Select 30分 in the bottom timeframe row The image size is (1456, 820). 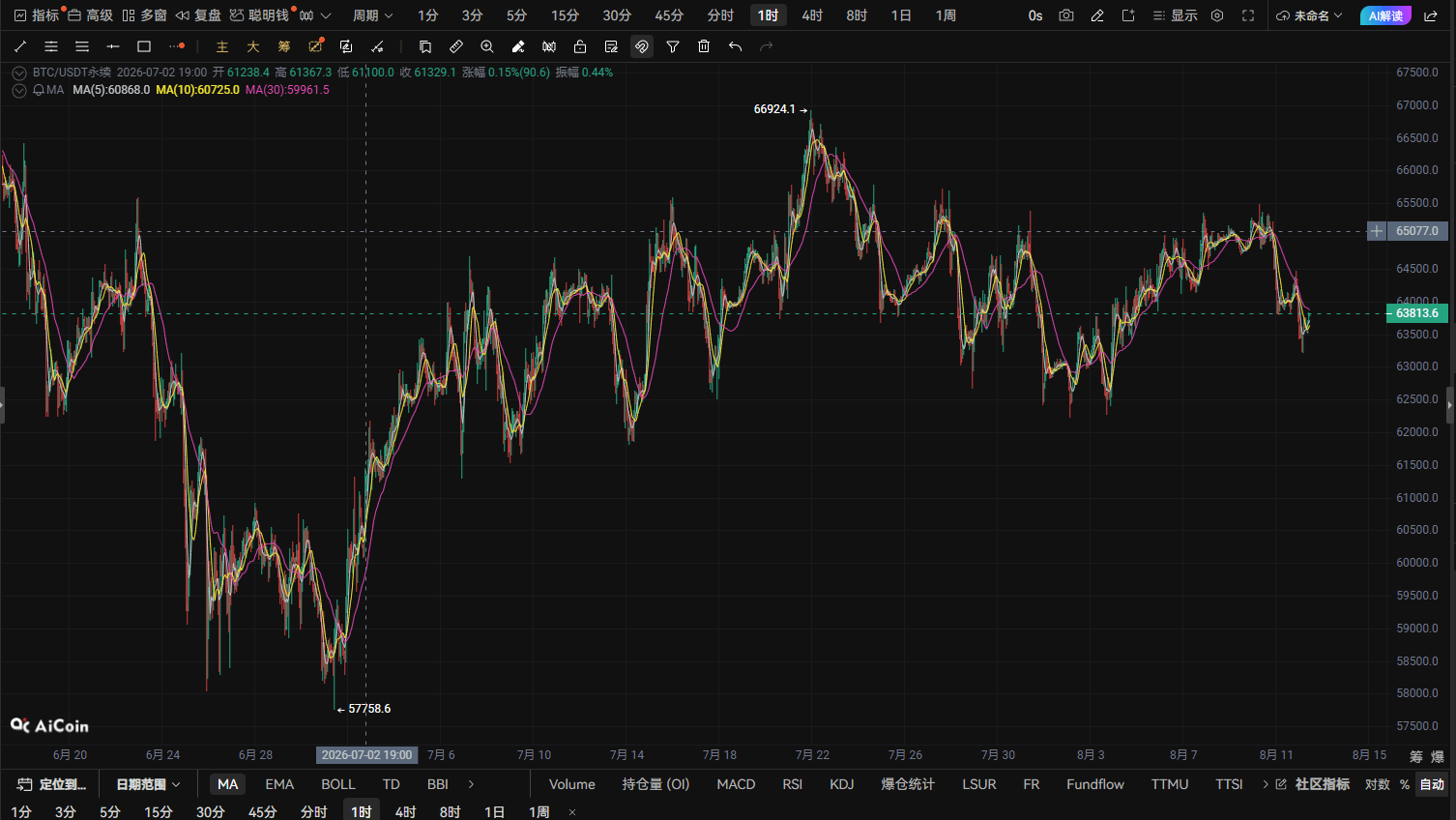pyautogui.click(x=210, y=811)
